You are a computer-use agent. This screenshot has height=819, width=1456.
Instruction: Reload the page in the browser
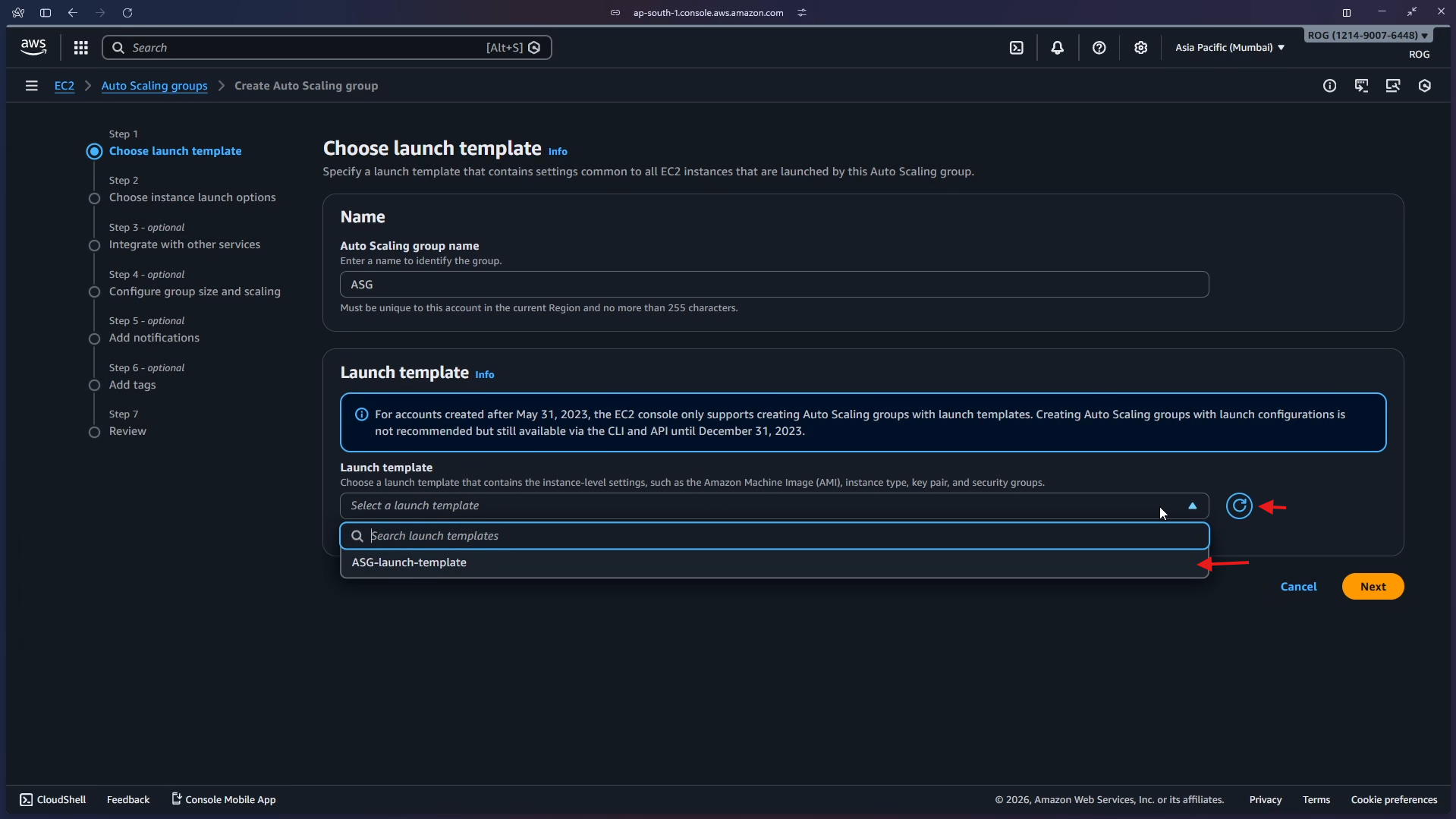pyautogui.click(x=127, y=12)
